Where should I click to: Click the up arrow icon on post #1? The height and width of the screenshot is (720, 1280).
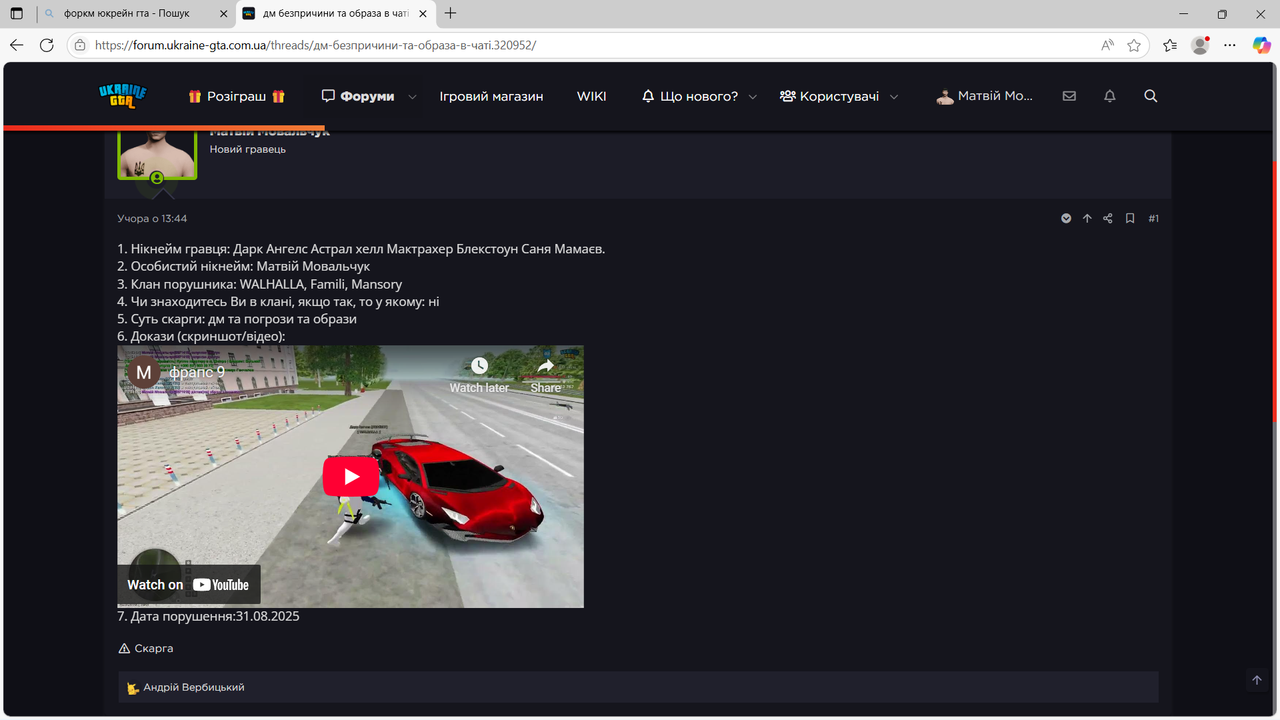click(1087, 218)
